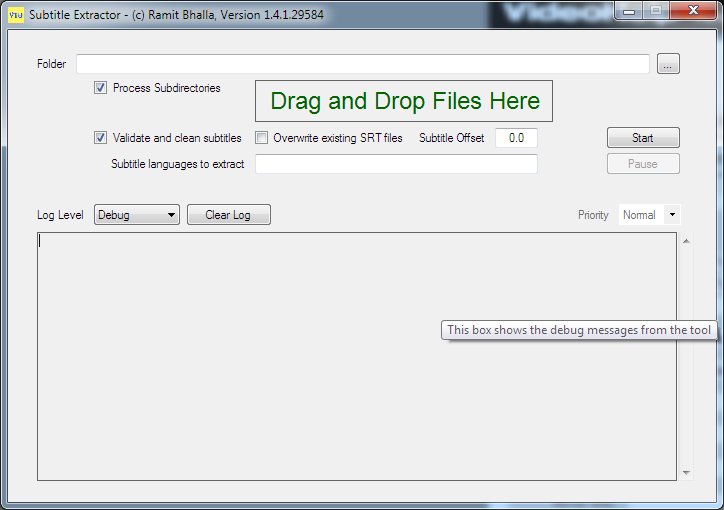Open the Priority dropdown
724x510 pixels.
(x=649, y=215)
